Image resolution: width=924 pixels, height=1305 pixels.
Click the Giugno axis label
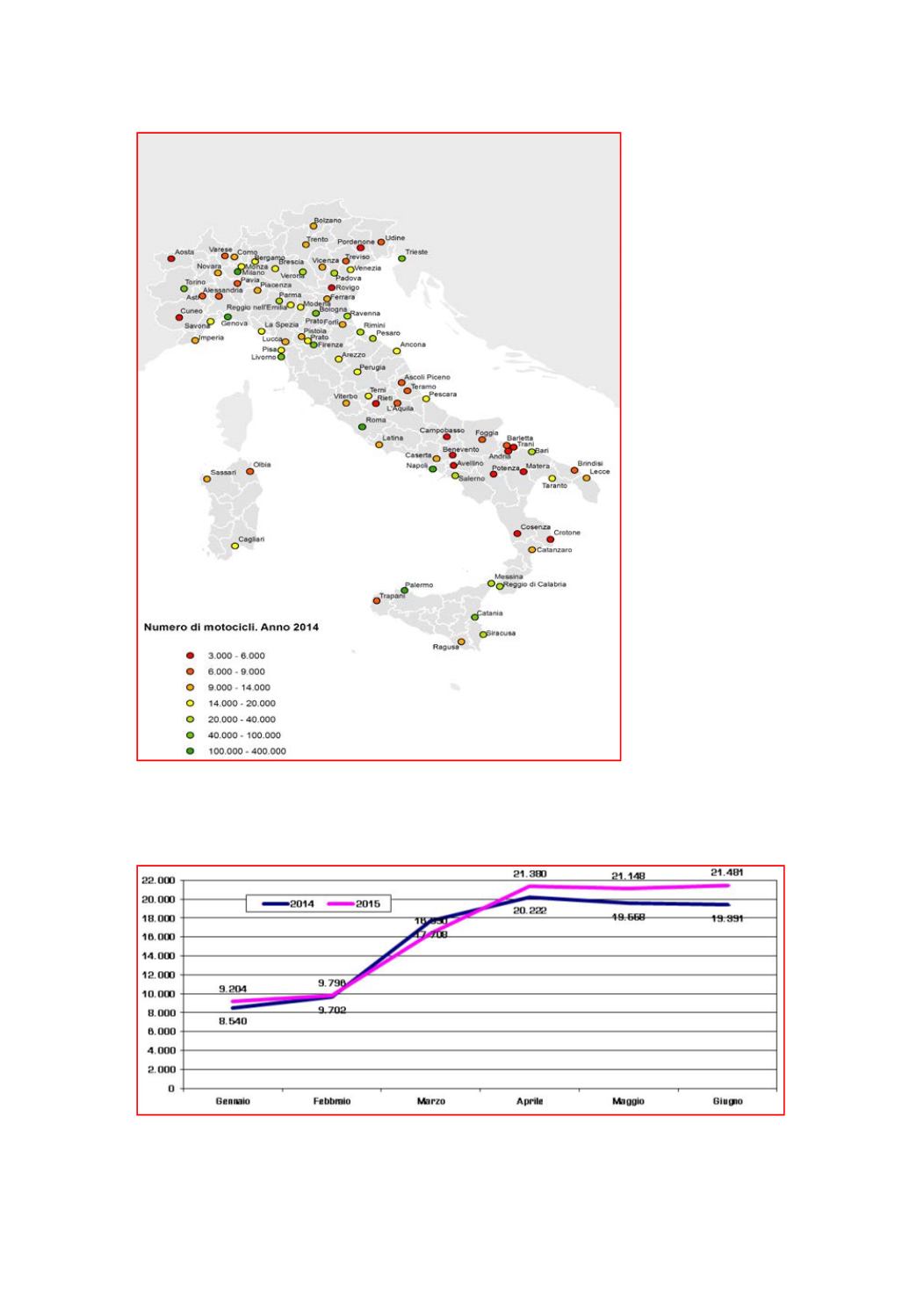click(727, 1101)
